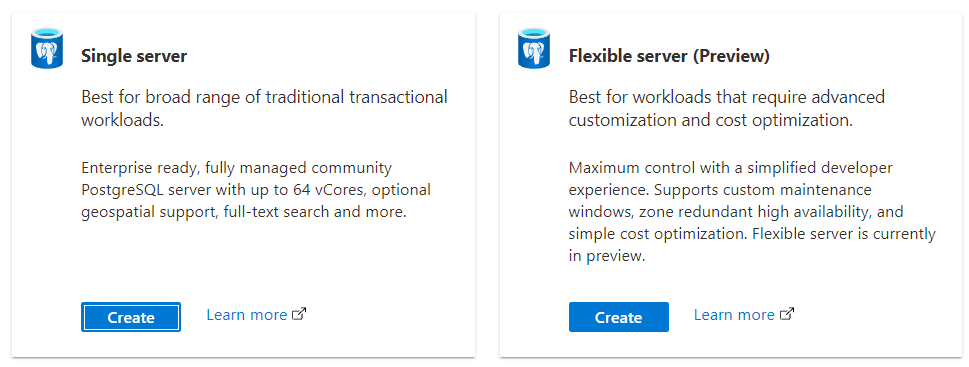The image size is (969, 367).
Task: Click the "Enterprise ready, fully managed" description paragraph
Action: (256, 190)
